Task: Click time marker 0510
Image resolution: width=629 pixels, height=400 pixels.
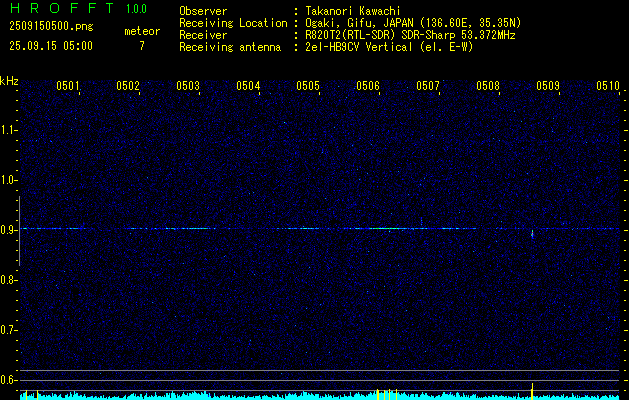Action: (608, 86)
